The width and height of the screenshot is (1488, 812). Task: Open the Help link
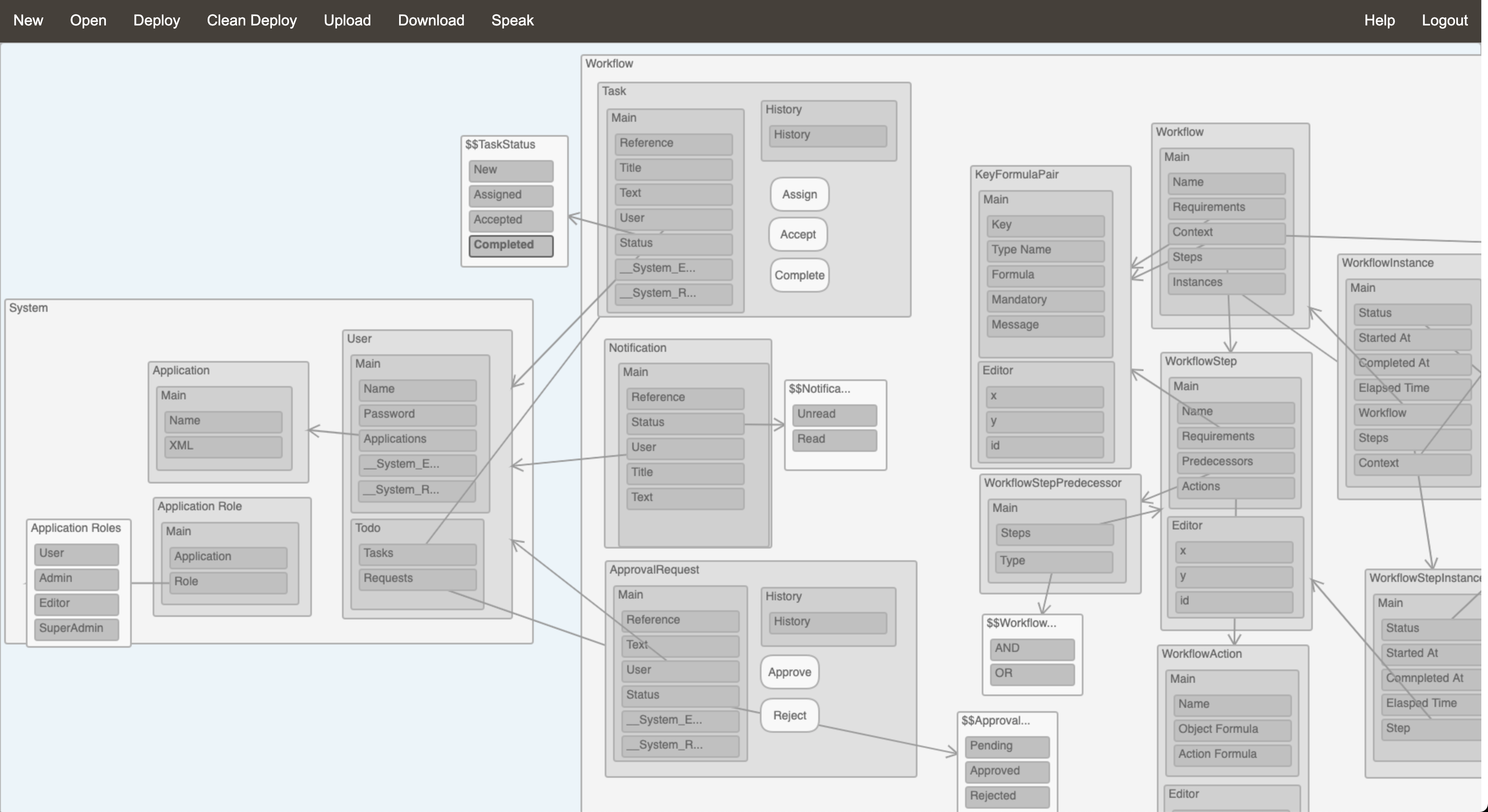pos(1379,20)
